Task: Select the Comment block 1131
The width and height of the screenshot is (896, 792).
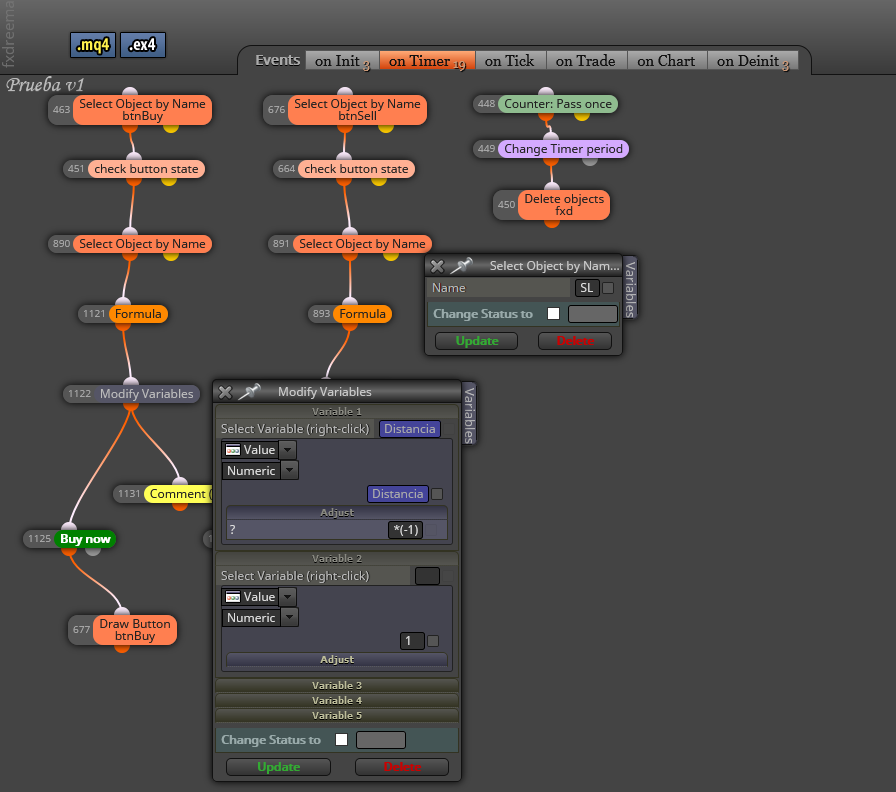Action: (x=177, y=494)
